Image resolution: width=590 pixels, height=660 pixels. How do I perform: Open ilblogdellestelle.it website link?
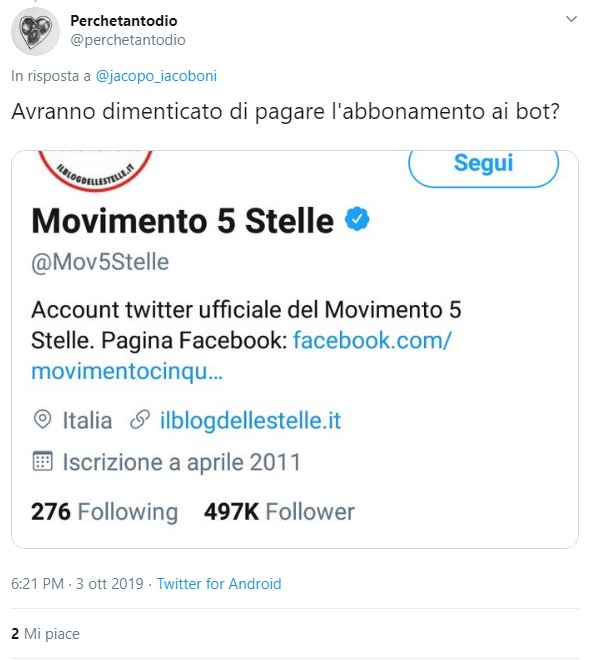(x=250, y=420)
